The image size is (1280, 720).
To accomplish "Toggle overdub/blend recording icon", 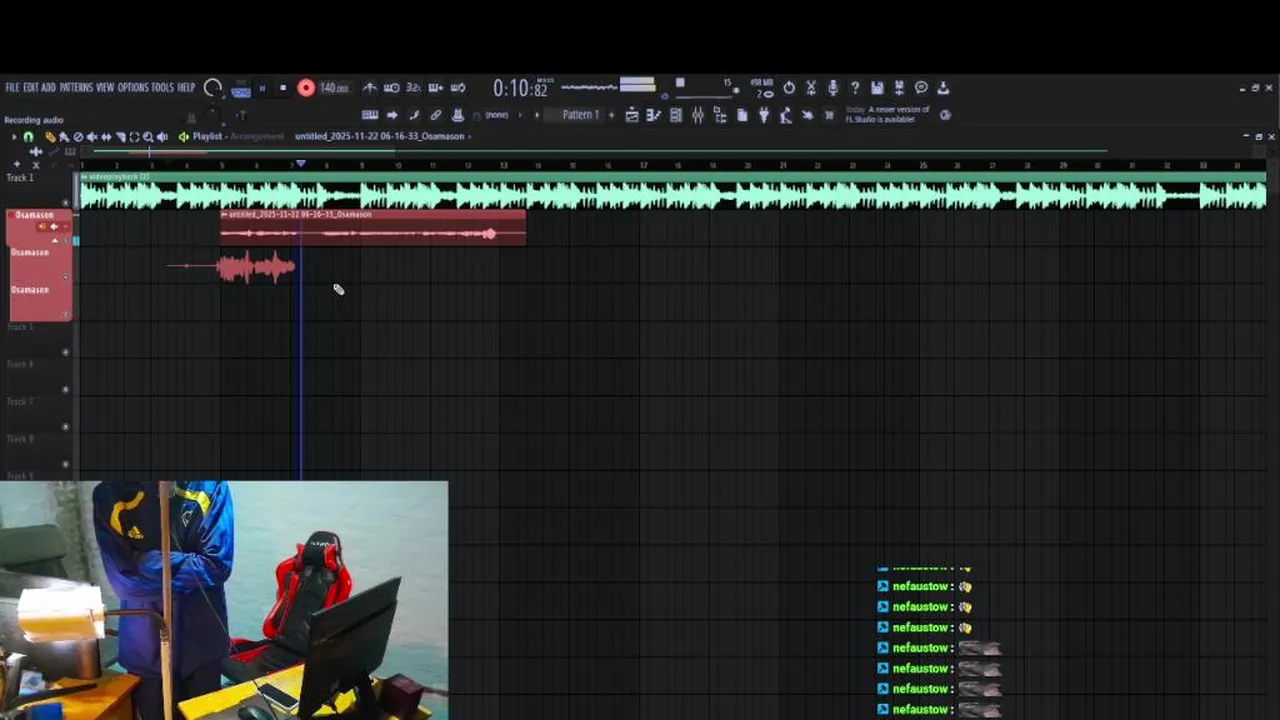I will pyautogui.click(x=436, y=88).
